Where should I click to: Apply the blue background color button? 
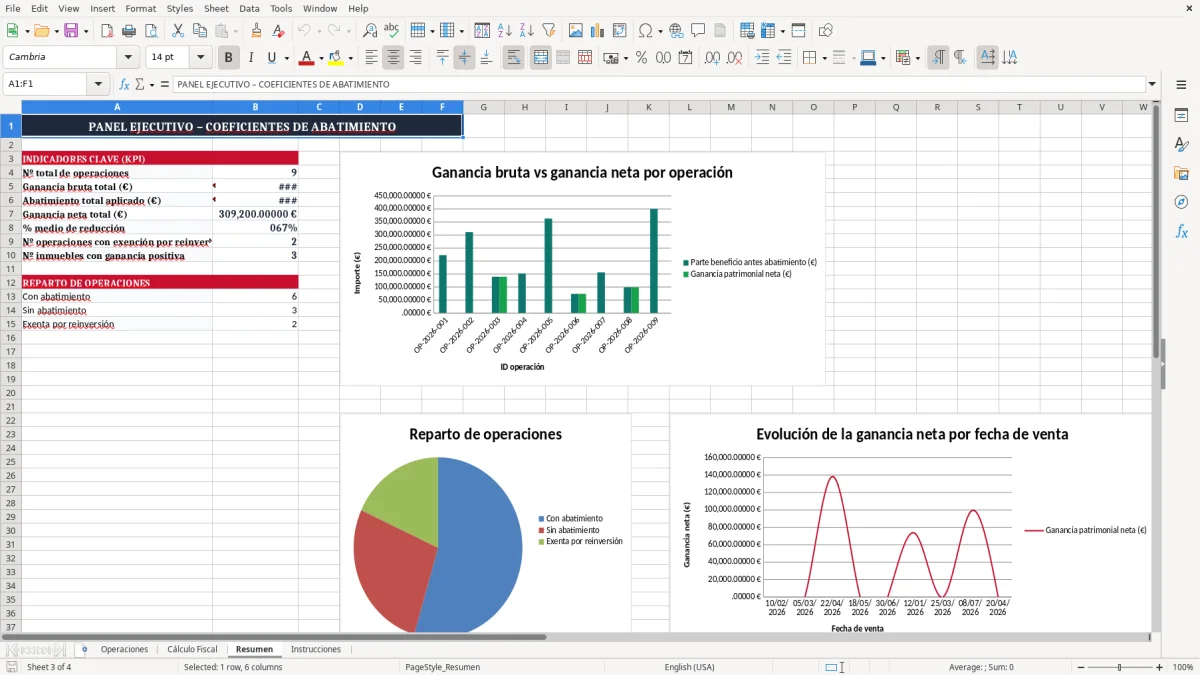(x=868, y=58)
